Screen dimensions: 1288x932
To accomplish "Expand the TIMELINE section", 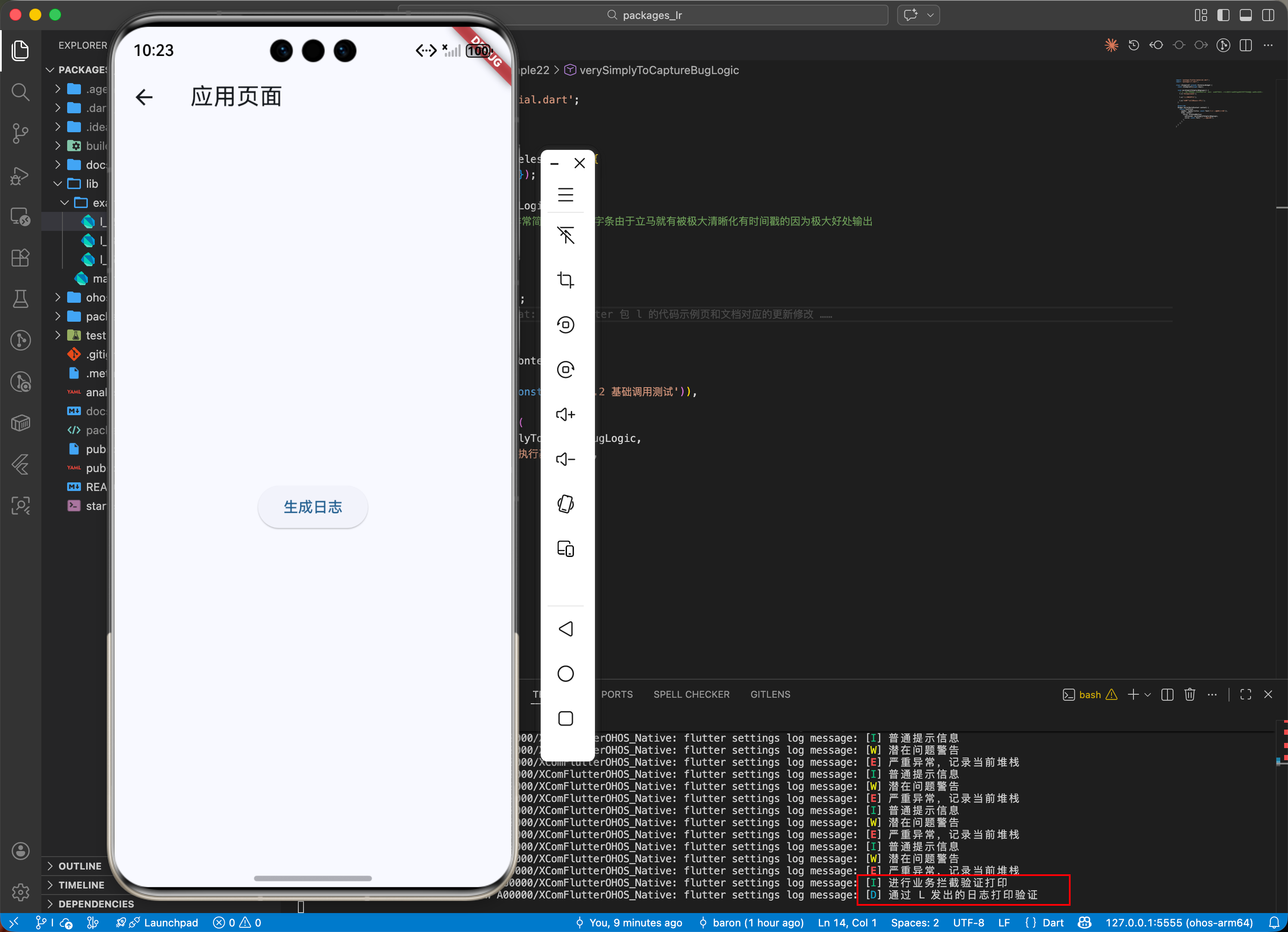I will click(x=81, y=885).
